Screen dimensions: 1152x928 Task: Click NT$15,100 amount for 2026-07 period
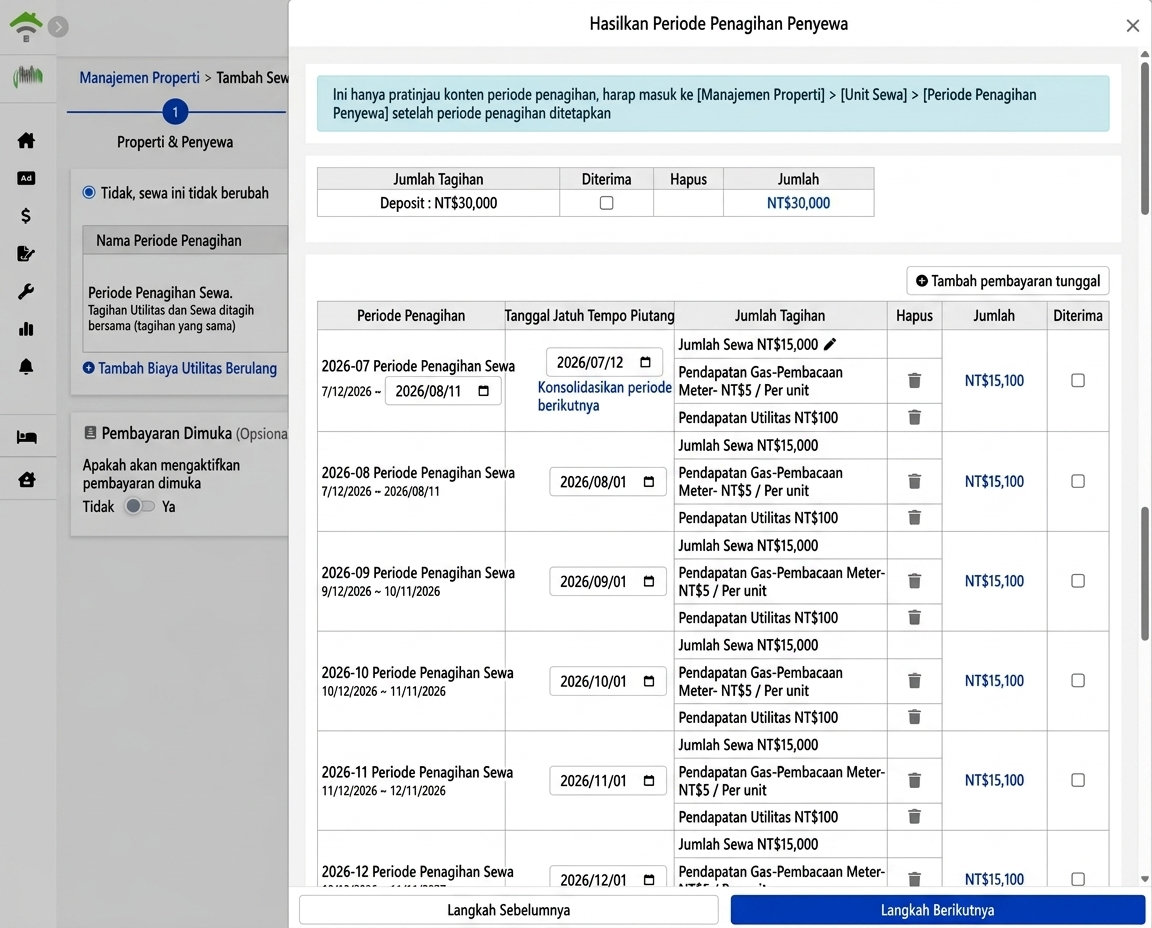click(994, 381)
